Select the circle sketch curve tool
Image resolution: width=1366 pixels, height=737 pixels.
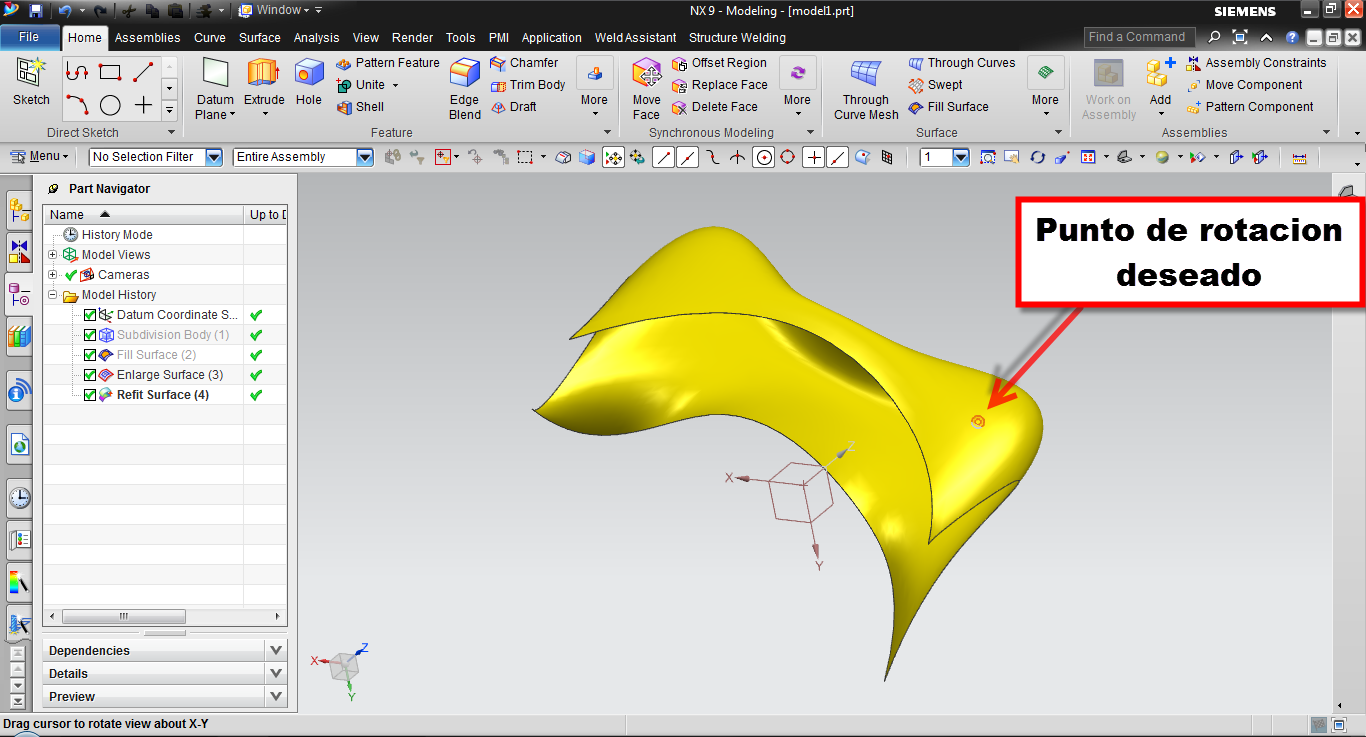click(110, 105)
